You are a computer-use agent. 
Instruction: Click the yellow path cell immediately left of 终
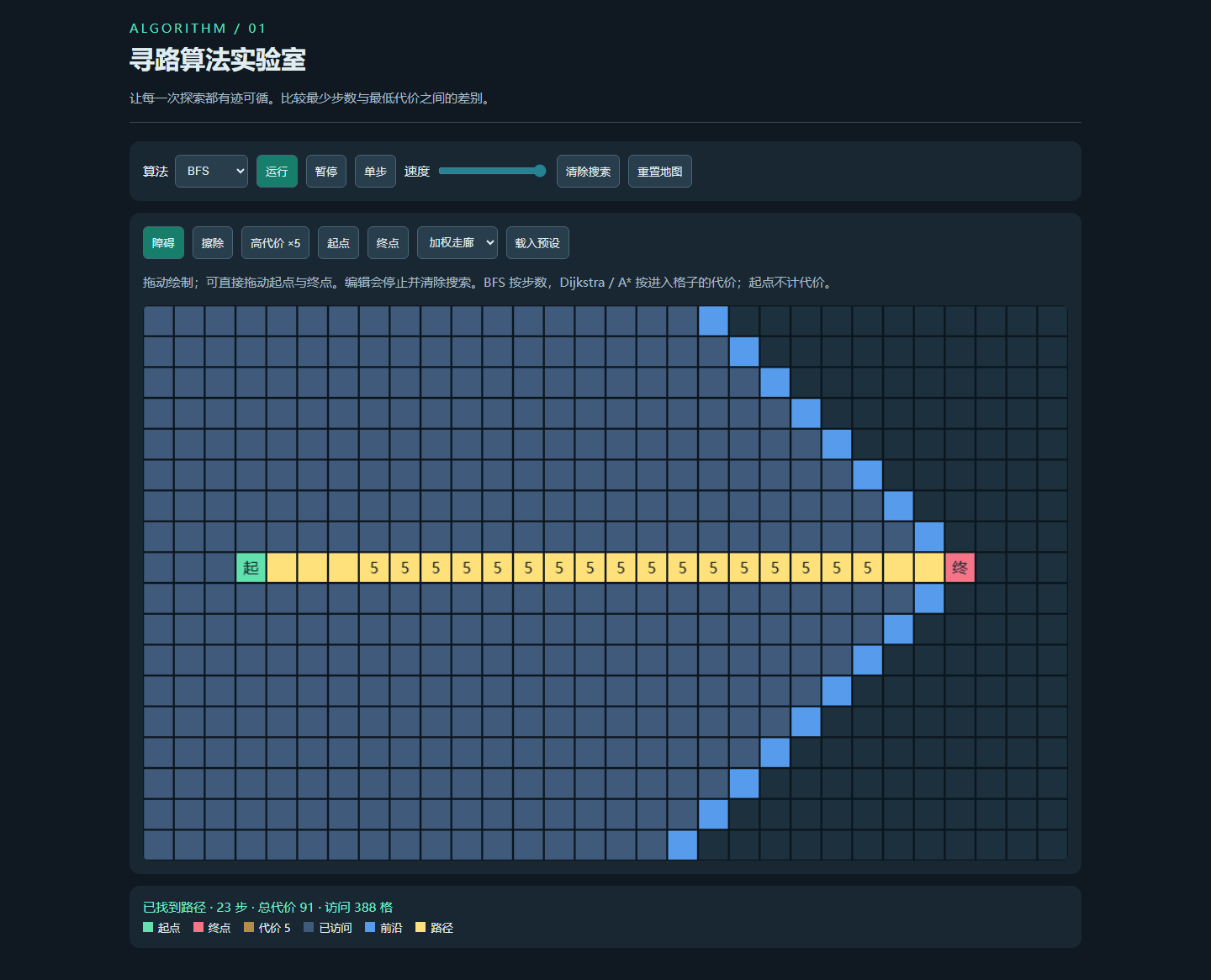[929, 568]
